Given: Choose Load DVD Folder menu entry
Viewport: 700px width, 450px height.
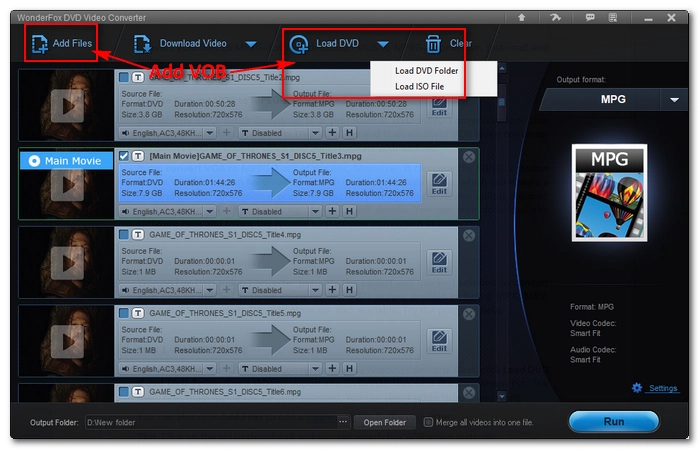Looking at the screenshot, I should pos(426,71).
